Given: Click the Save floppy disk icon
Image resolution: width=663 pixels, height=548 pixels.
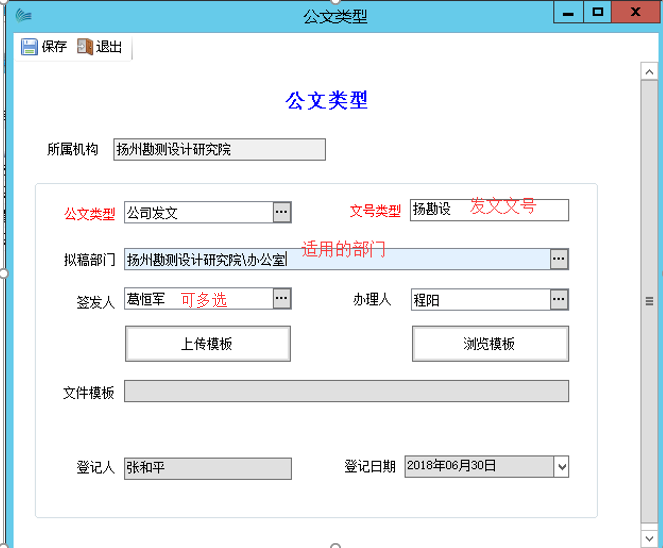Looking at the screenshot, I should 29,47.
